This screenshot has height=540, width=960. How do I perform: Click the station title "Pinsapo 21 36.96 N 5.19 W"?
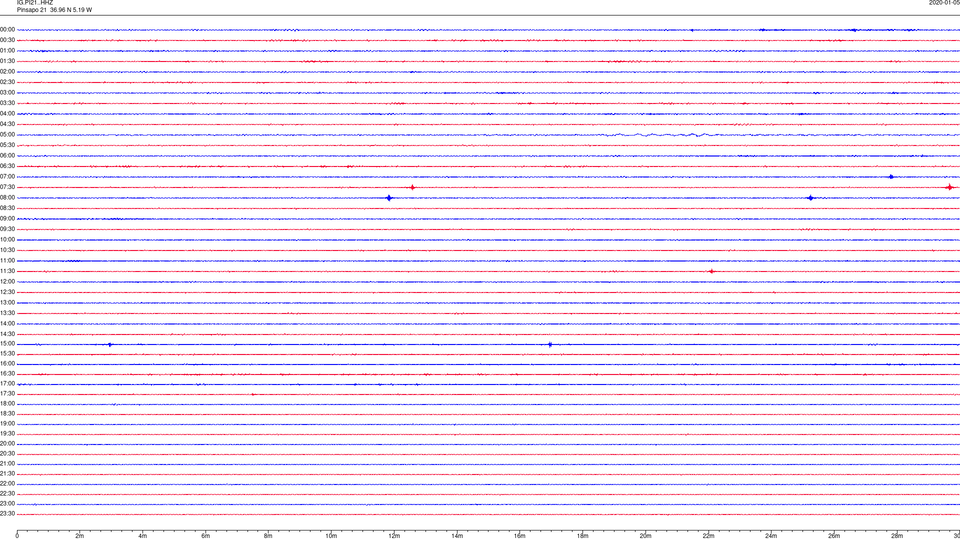pos(54,10)
